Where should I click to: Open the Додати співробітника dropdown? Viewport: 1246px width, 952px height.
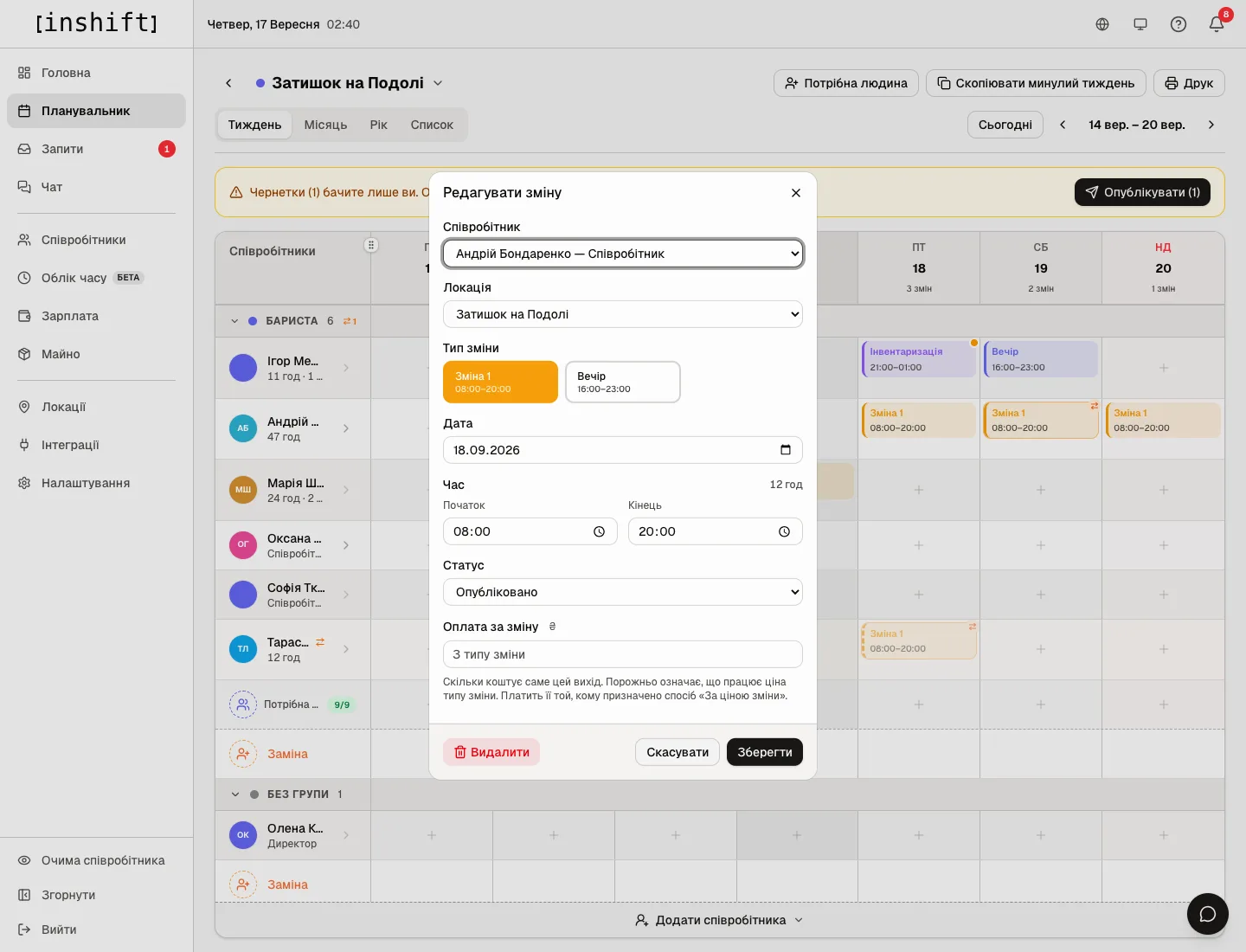(720, 920)
